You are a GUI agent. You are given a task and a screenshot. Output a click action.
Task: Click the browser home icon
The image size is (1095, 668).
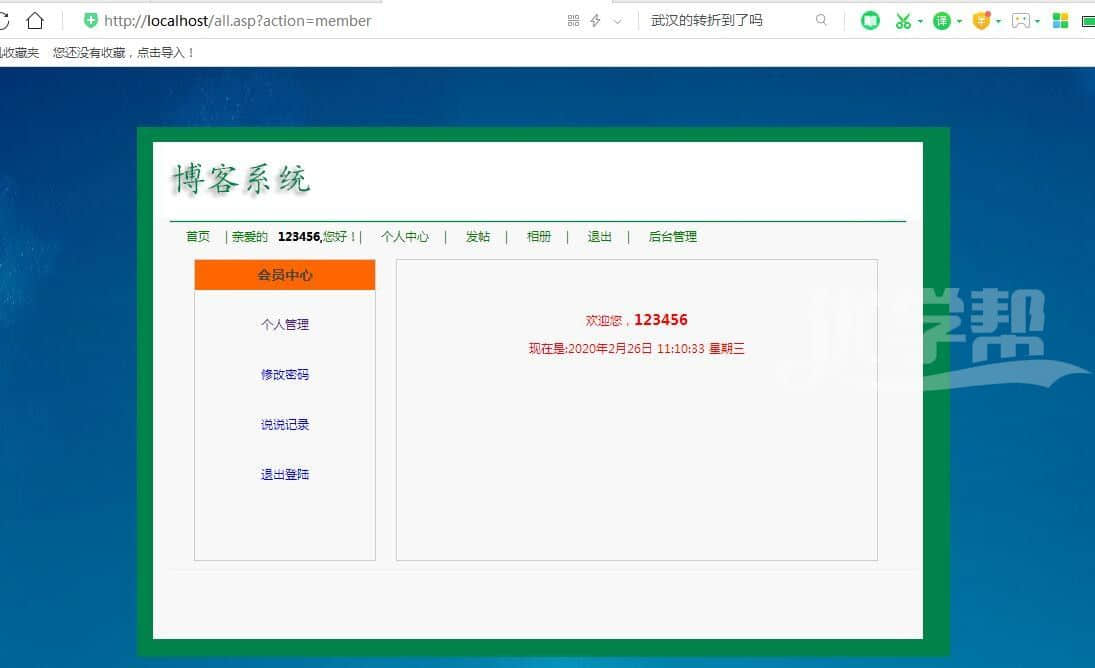pyautogui.click(x=35, y=20)
